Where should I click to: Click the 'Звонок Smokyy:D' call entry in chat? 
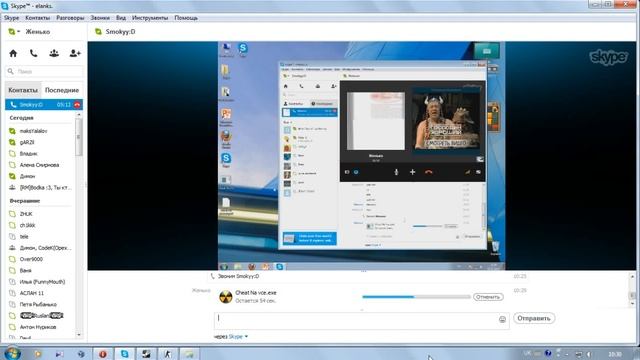click(x=238, y=277)
